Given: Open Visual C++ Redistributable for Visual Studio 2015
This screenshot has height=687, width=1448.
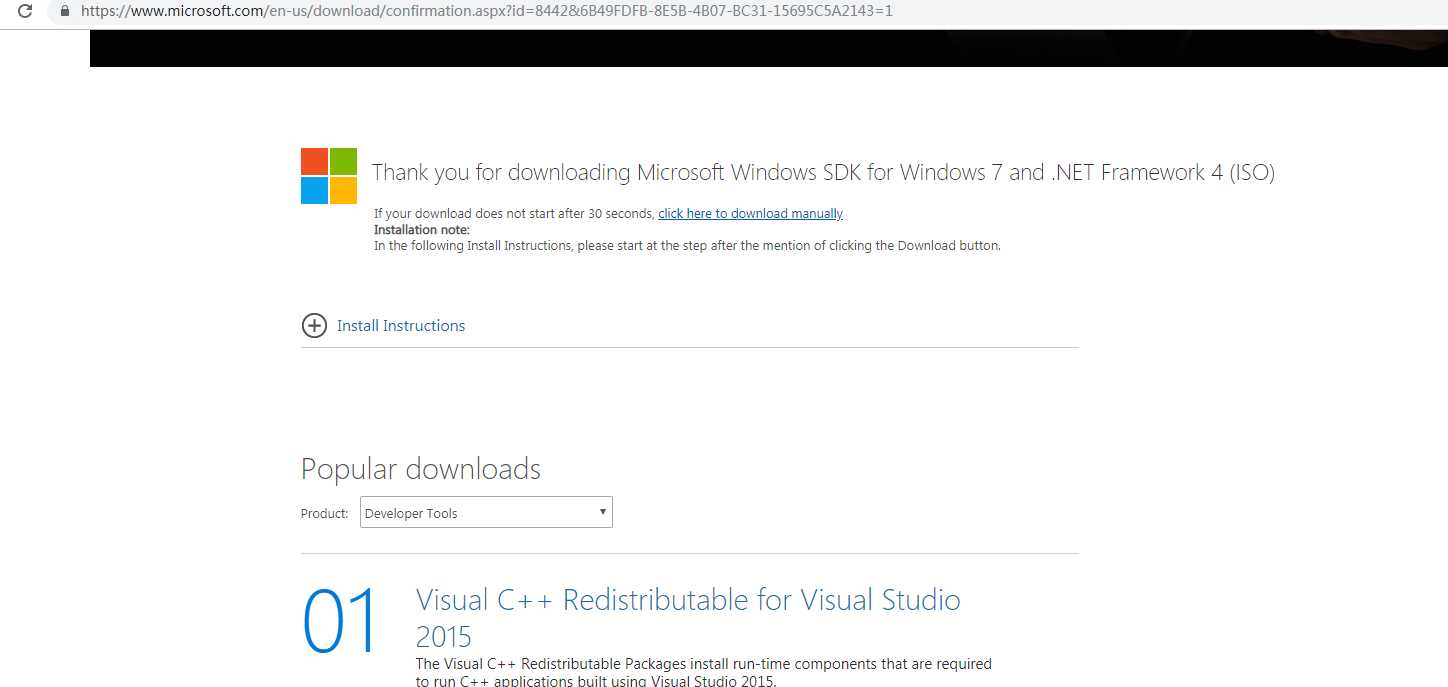Looking at the screenshot, I should [688, 618].
